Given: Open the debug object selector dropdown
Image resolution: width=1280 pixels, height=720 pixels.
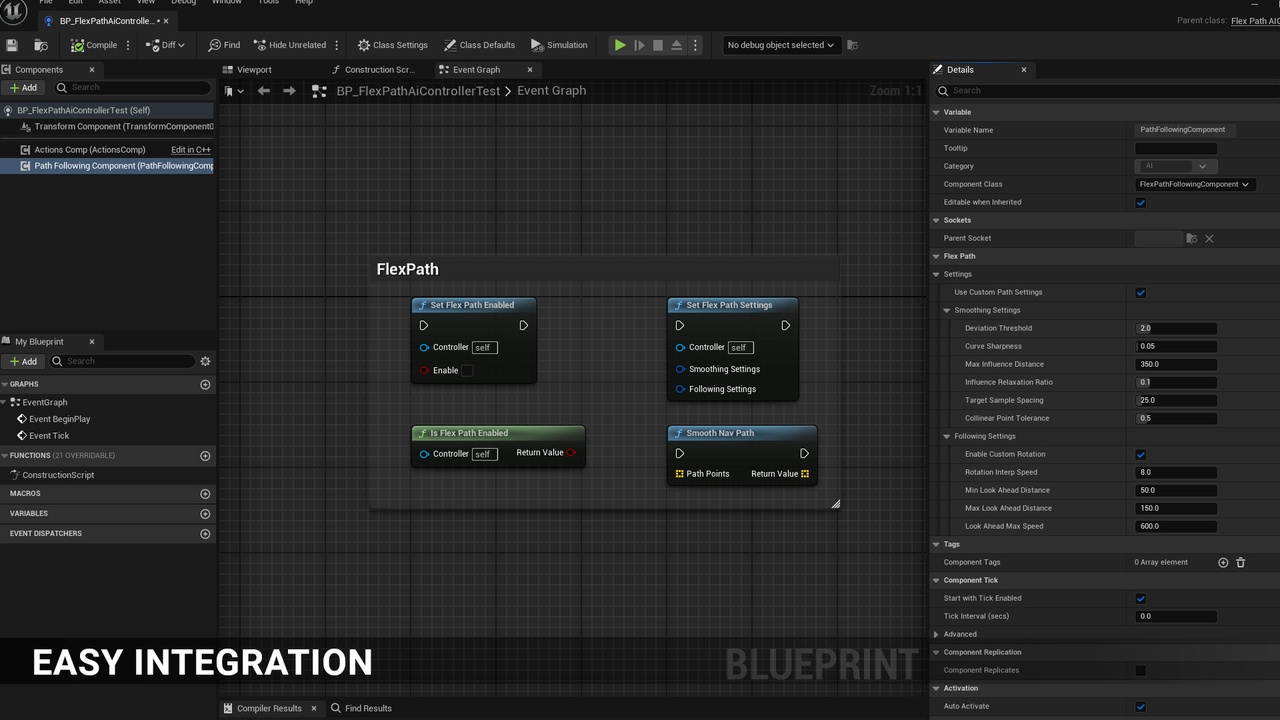Looking at the screenshot, I should point(780,45).
